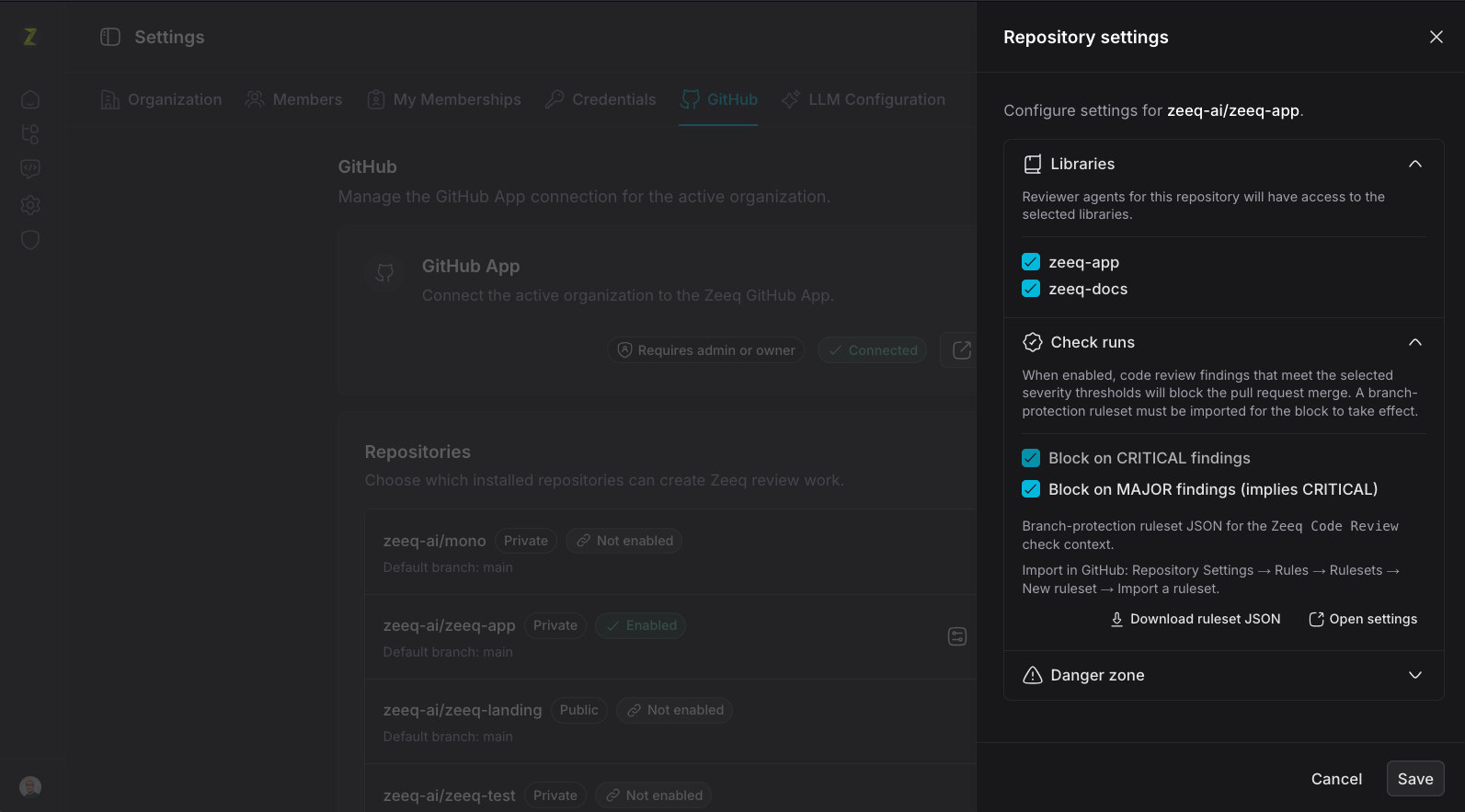Click Download ruleset JSON

point(1196,620)
